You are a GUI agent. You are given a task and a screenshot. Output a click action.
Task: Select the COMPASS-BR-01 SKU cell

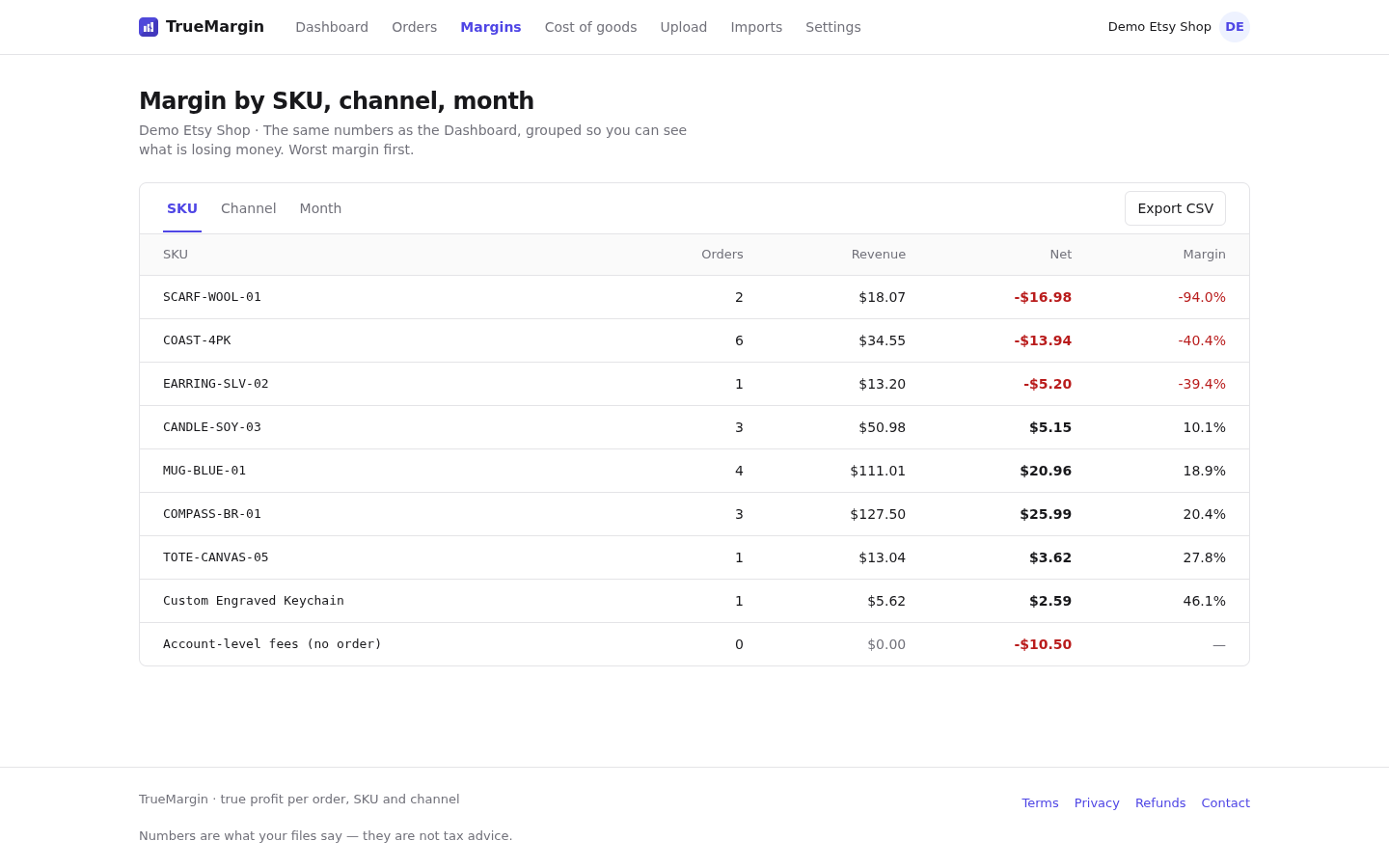[x=212, y=514]
